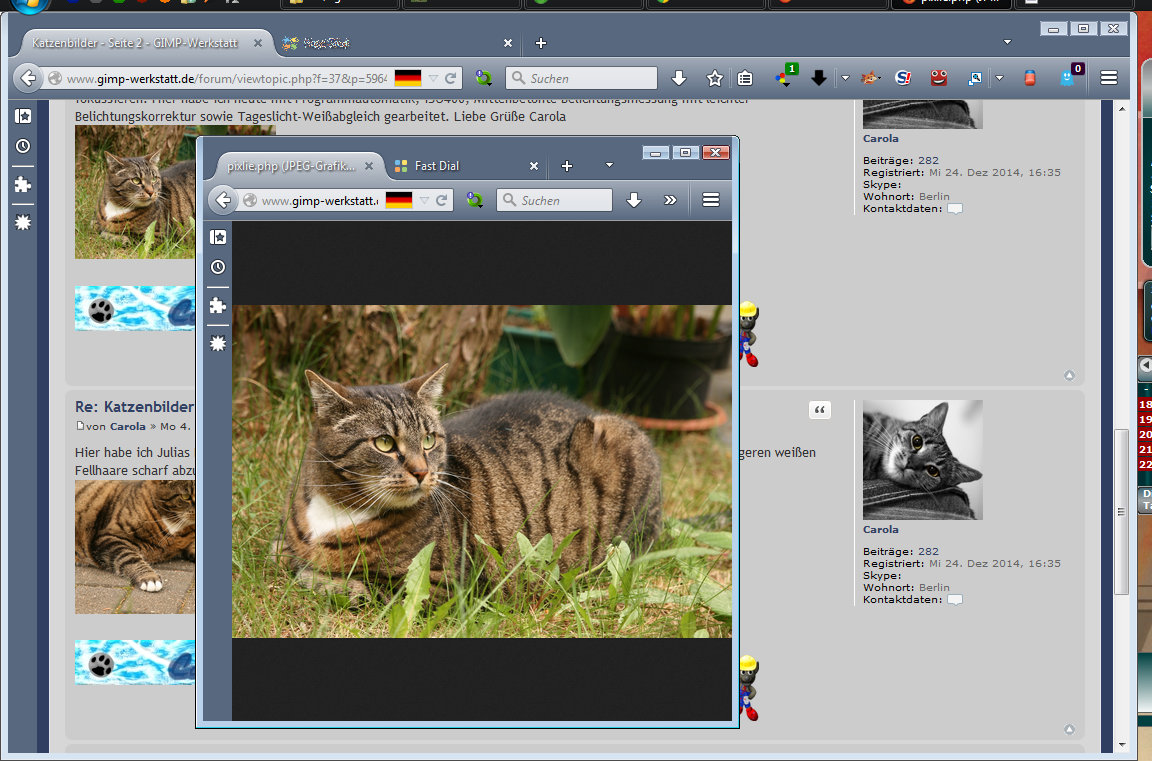Click the quote button on Carola's post
This screenshot has height=761, width=1152.
[819, 410]
